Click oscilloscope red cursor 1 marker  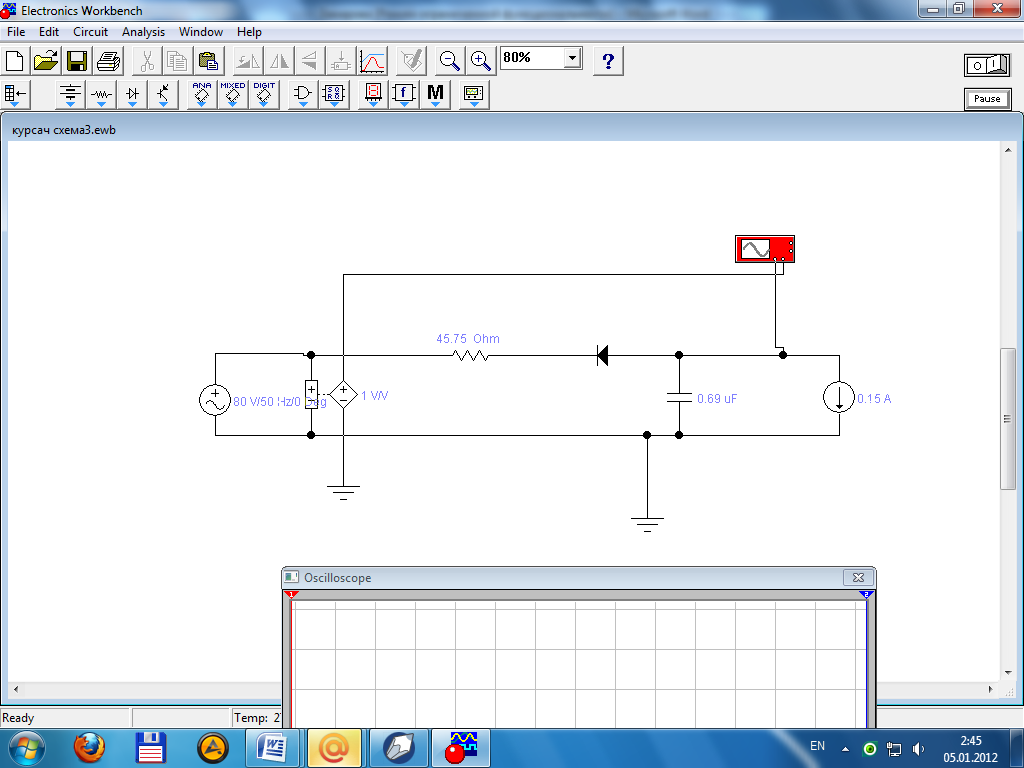click(x=292, y=594)
